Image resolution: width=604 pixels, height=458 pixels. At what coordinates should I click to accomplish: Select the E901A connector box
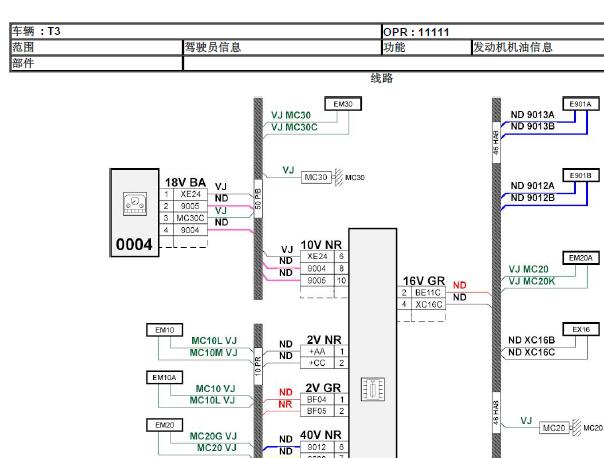[x=581, y=104]
